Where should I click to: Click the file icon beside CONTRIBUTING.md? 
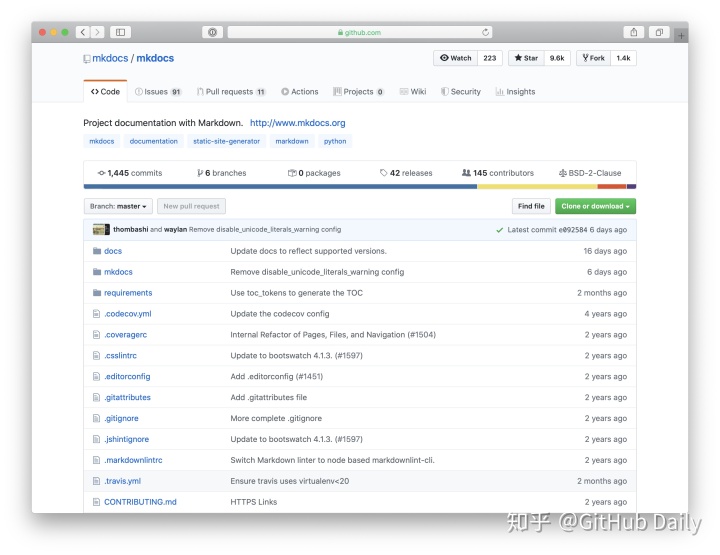click(96, 502)
